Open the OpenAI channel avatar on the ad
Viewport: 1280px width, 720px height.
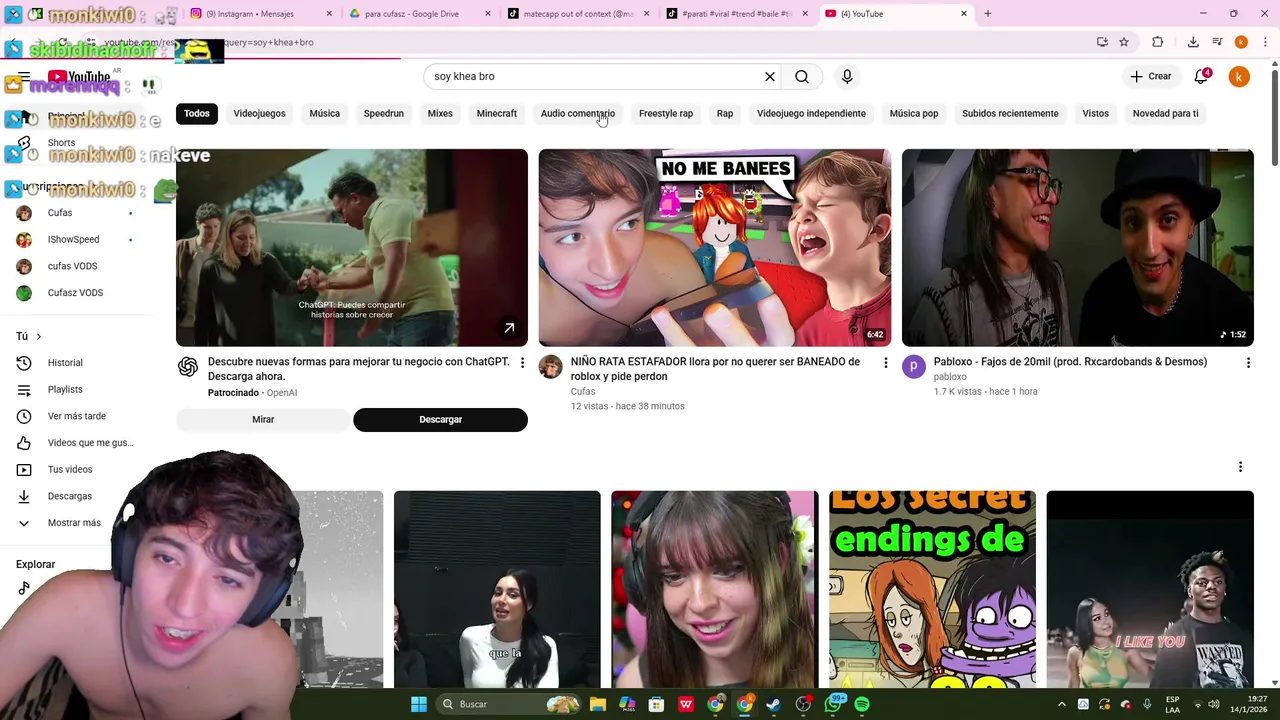click(x=188, y=367)
